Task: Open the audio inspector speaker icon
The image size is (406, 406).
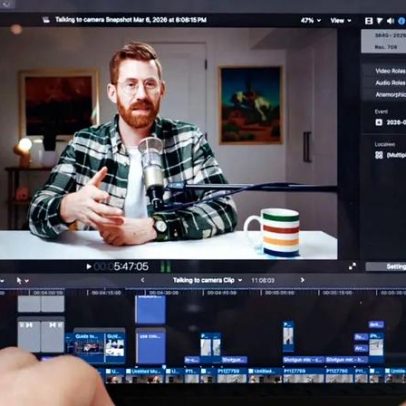Action: point(390,21)
